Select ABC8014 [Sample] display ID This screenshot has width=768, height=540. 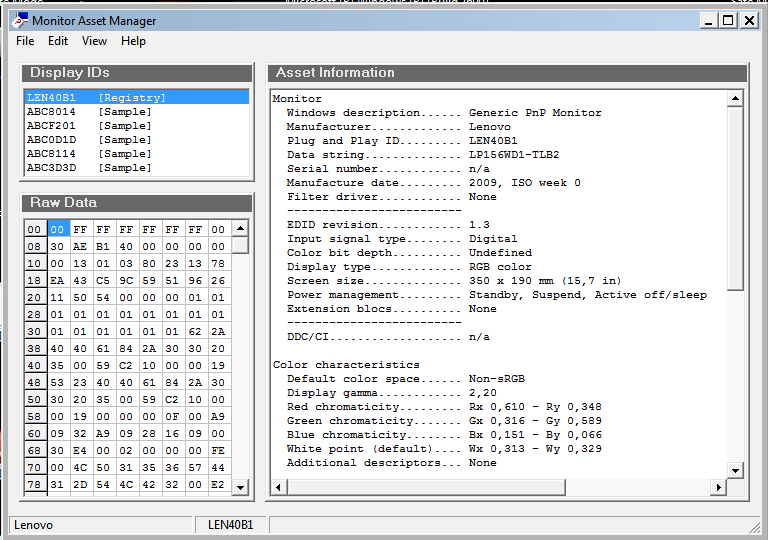tap(137, 112)
